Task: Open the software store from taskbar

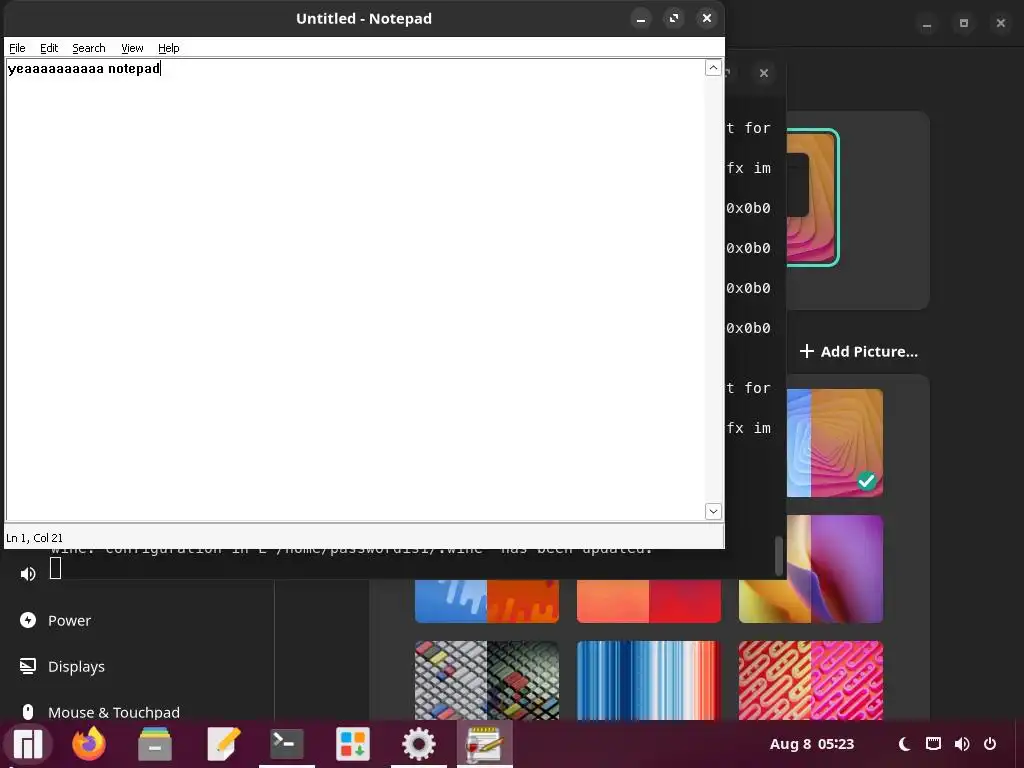Action: [353, 744]
